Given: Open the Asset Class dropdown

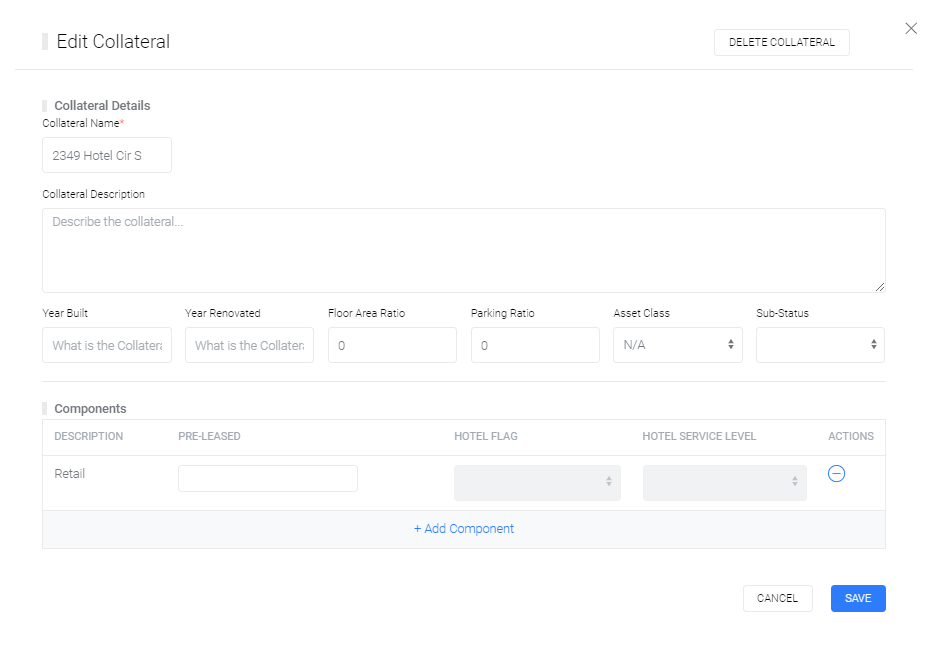Looking at the screenshot, I should (x=678, y=345).
